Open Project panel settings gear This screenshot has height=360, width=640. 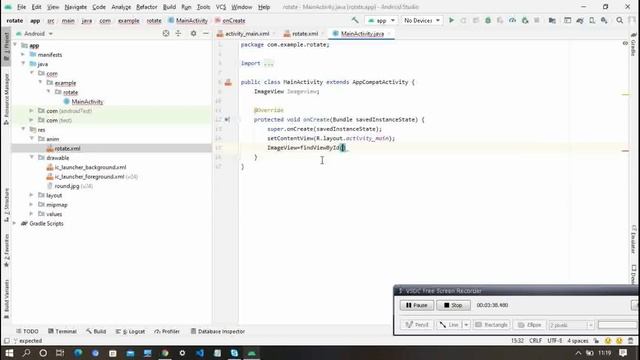pyautogui.click(x=193, y=33)
